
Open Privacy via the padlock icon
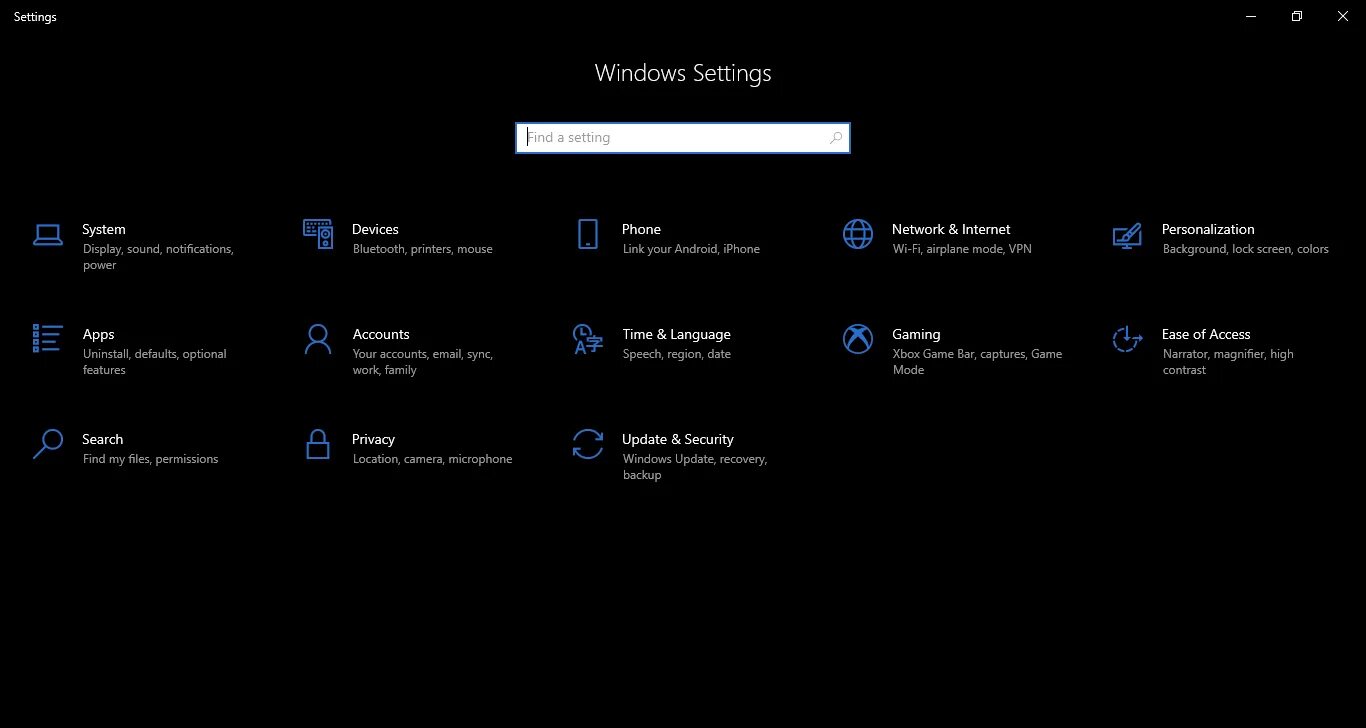pos(318,444)
